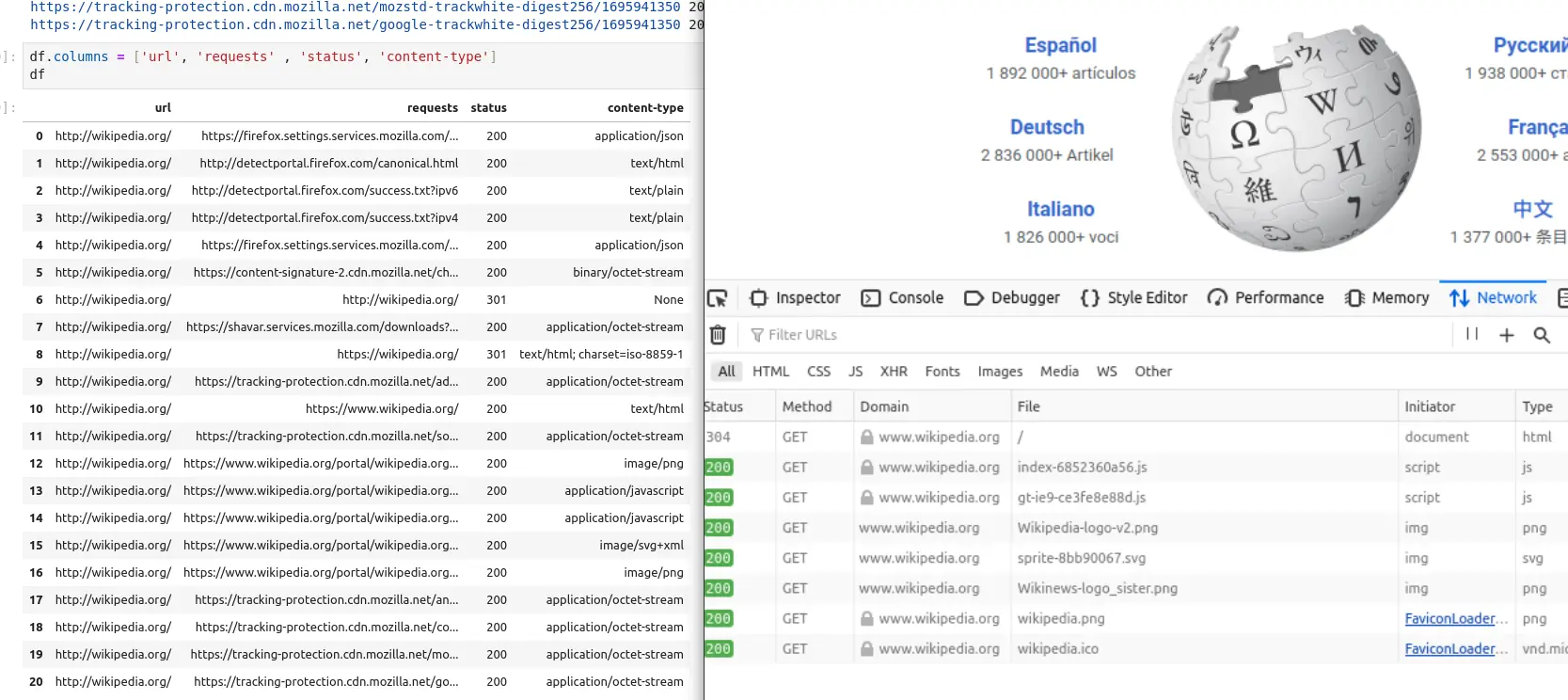Screen dimensions: 1568x700
Task: Clear network log with trash icon
Action: pyautogui.click(x=718, y=335)
